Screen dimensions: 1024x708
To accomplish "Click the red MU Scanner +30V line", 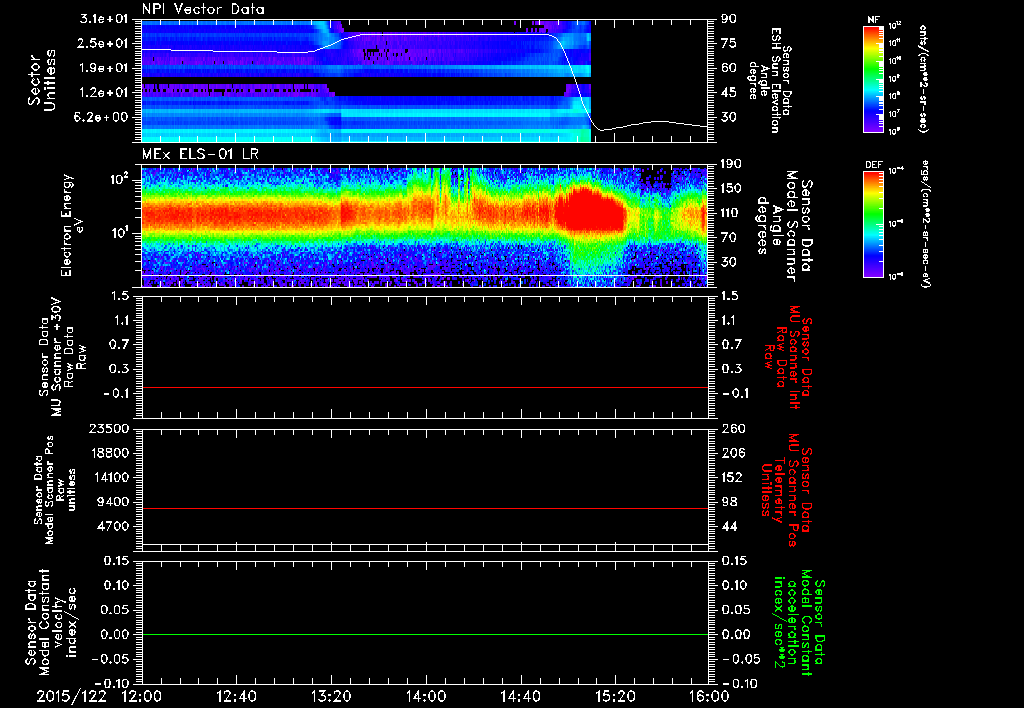I will (425, 387).
